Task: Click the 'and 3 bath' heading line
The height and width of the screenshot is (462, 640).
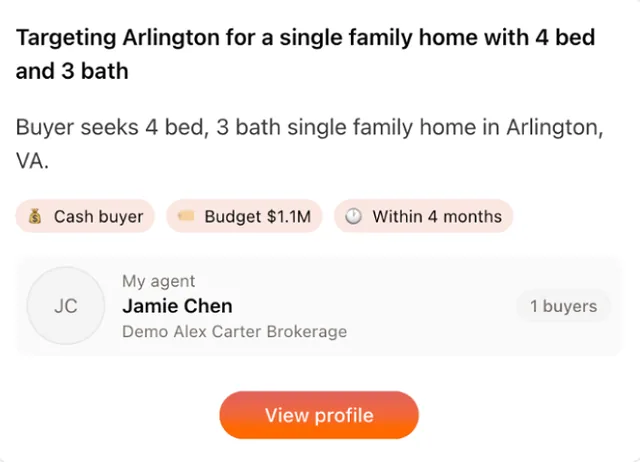Action: [x=72, y=71]
